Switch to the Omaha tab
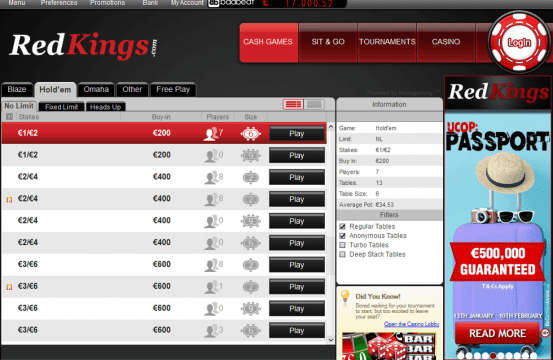This screenshot has height=360, width=553. (96, 90)
